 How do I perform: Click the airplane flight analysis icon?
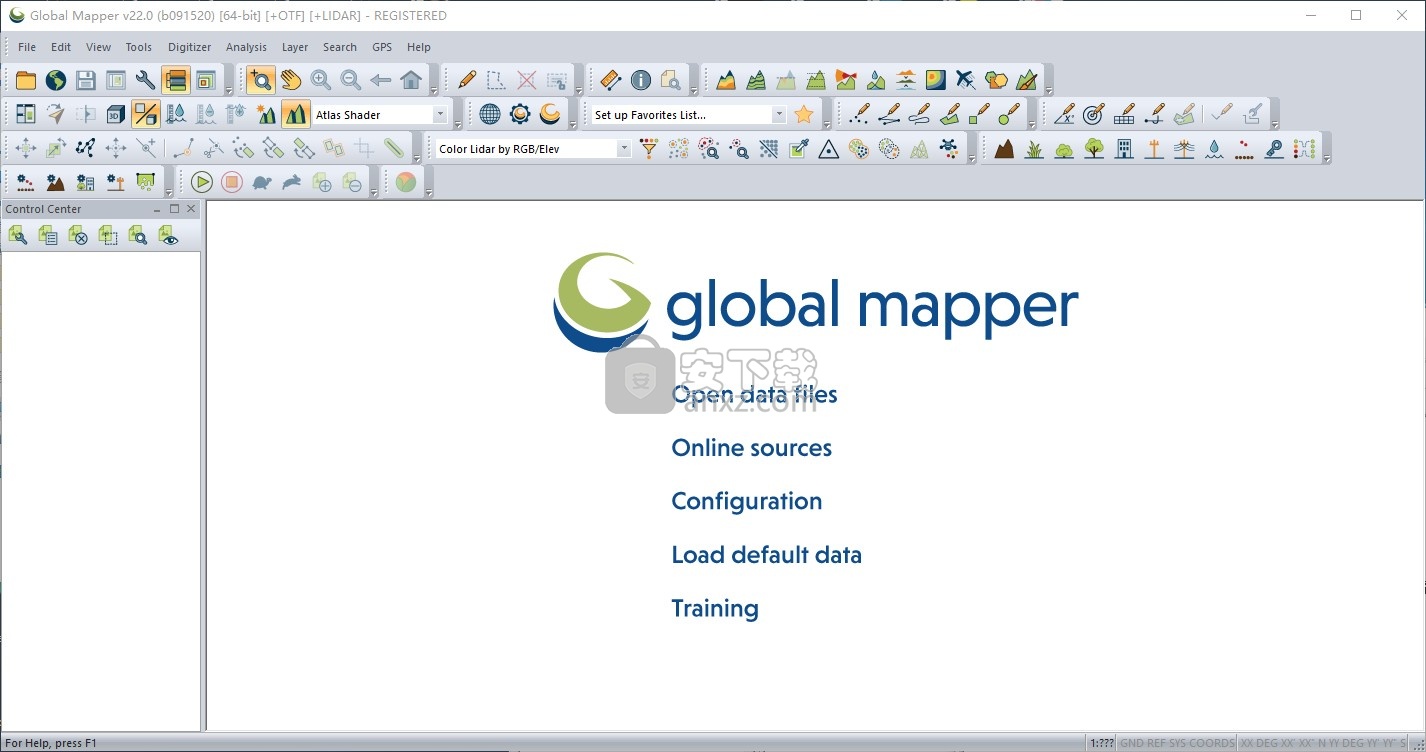(x=966, y=80)
